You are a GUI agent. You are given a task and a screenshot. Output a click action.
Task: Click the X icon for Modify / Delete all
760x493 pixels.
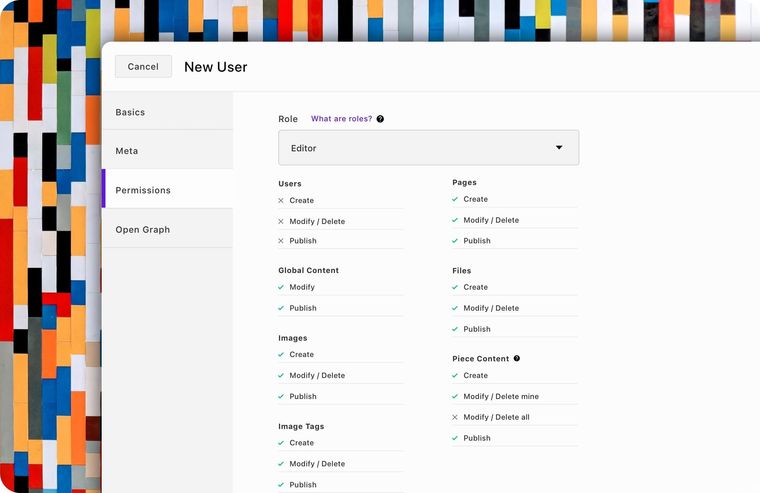coord(455,417)
